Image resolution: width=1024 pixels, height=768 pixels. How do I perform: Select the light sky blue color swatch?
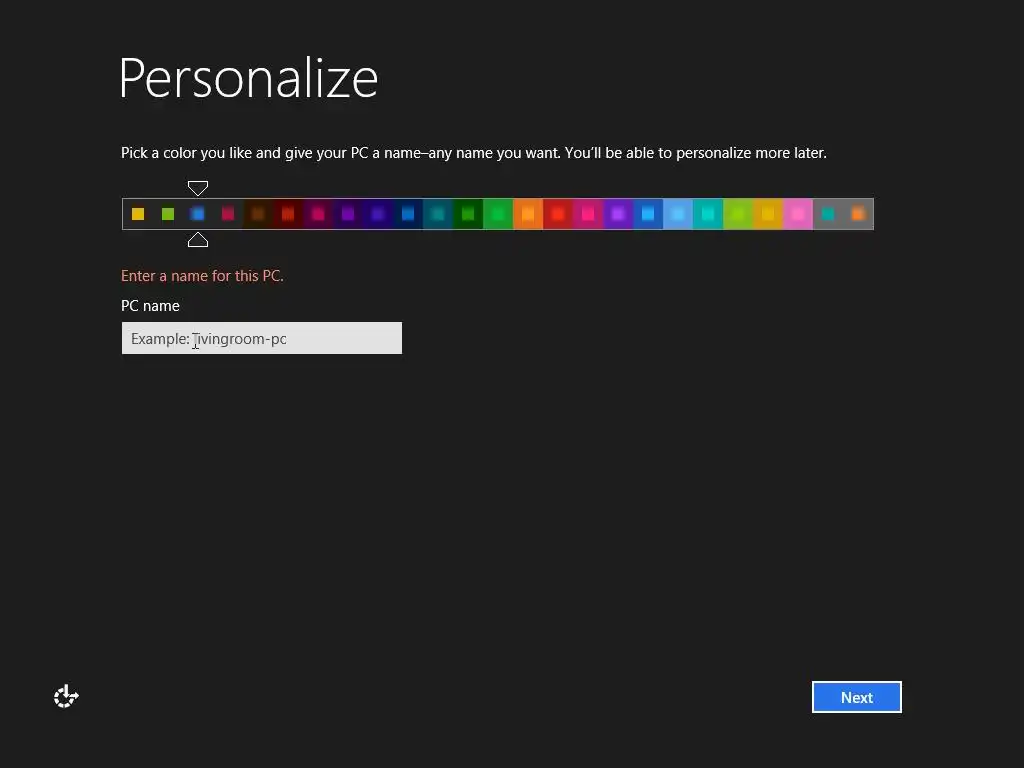pos(679,214)
